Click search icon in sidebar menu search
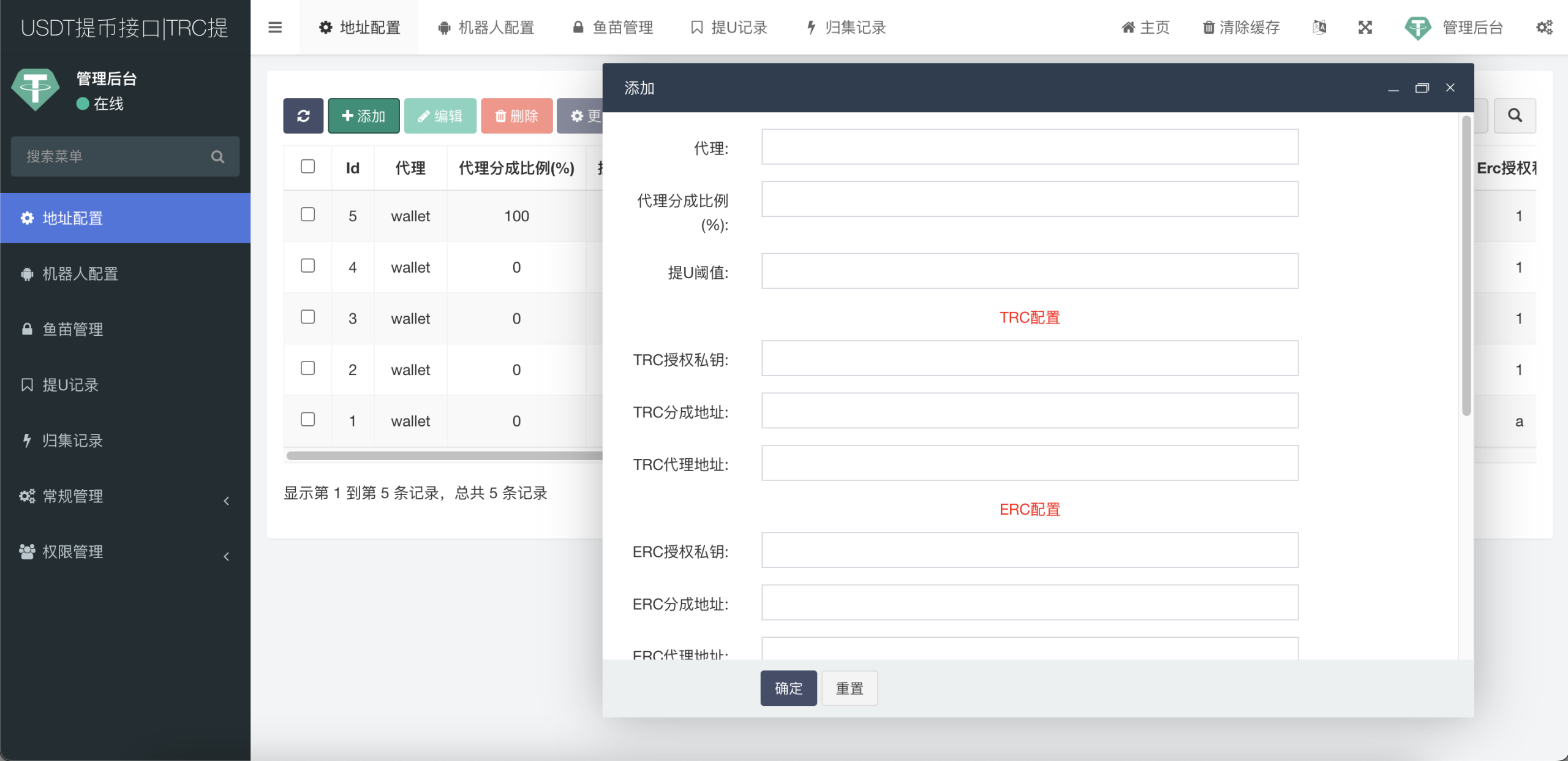The image size is (1568, 761). click(x=217, y=157)
